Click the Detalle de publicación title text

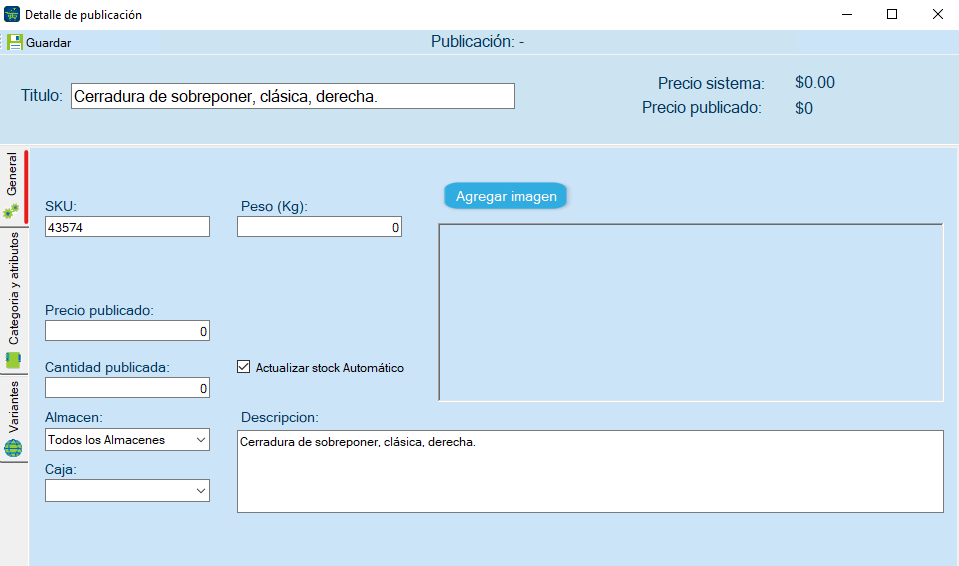point(83,15)
